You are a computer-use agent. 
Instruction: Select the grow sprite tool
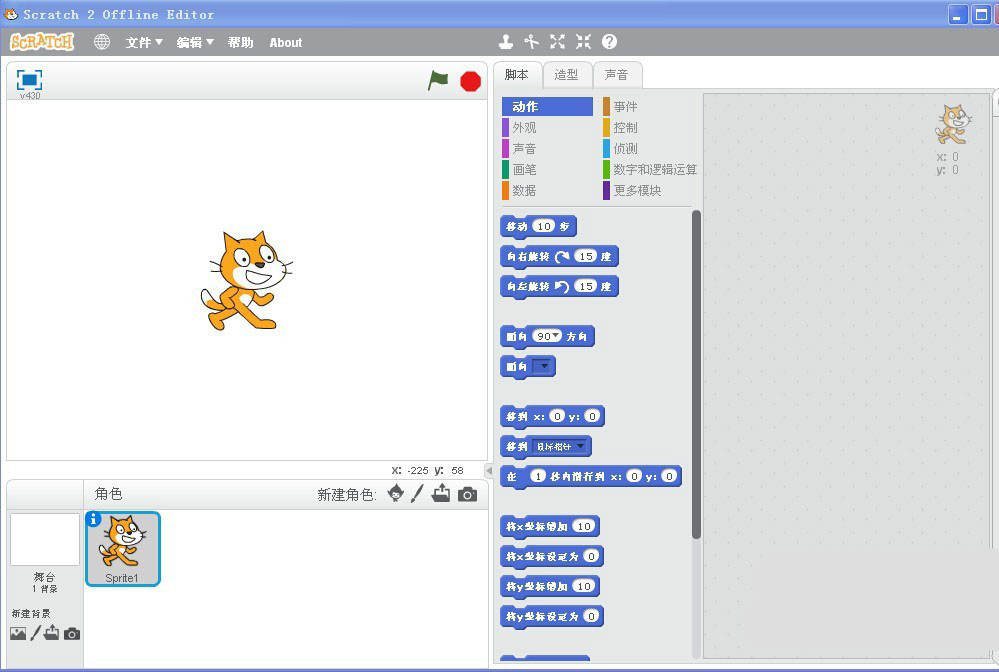pyautogui.click(x=557, y=42)
